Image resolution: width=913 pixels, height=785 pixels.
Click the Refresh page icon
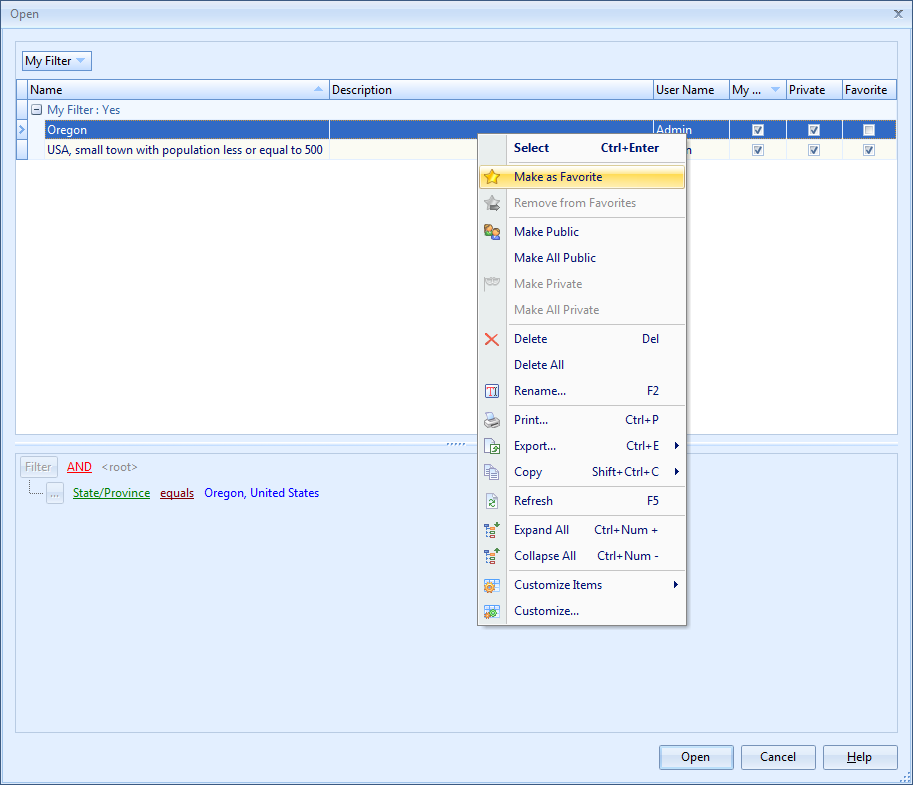coord(492,501)
